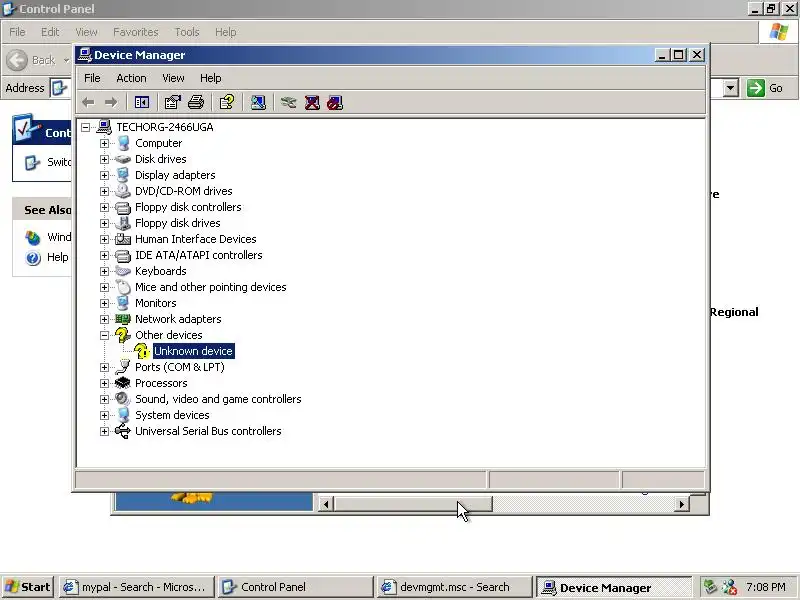Viewport: 800px width, 600px height.
Task: Collapse the TECHORG-2466UGA root node
Action: pos(86,127)
